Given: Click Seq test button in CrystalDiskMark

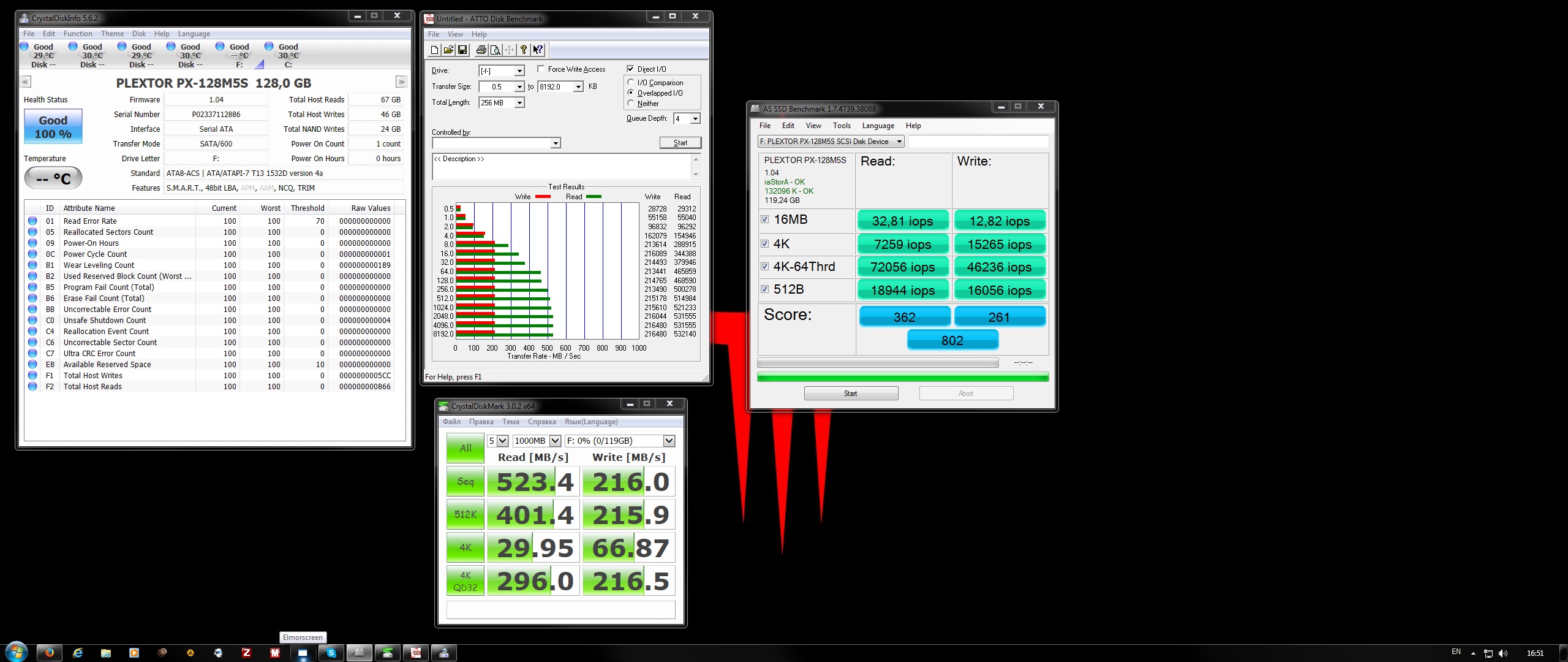Looking at the screenshot, I should pyautogui.click(x=466, y=482).
